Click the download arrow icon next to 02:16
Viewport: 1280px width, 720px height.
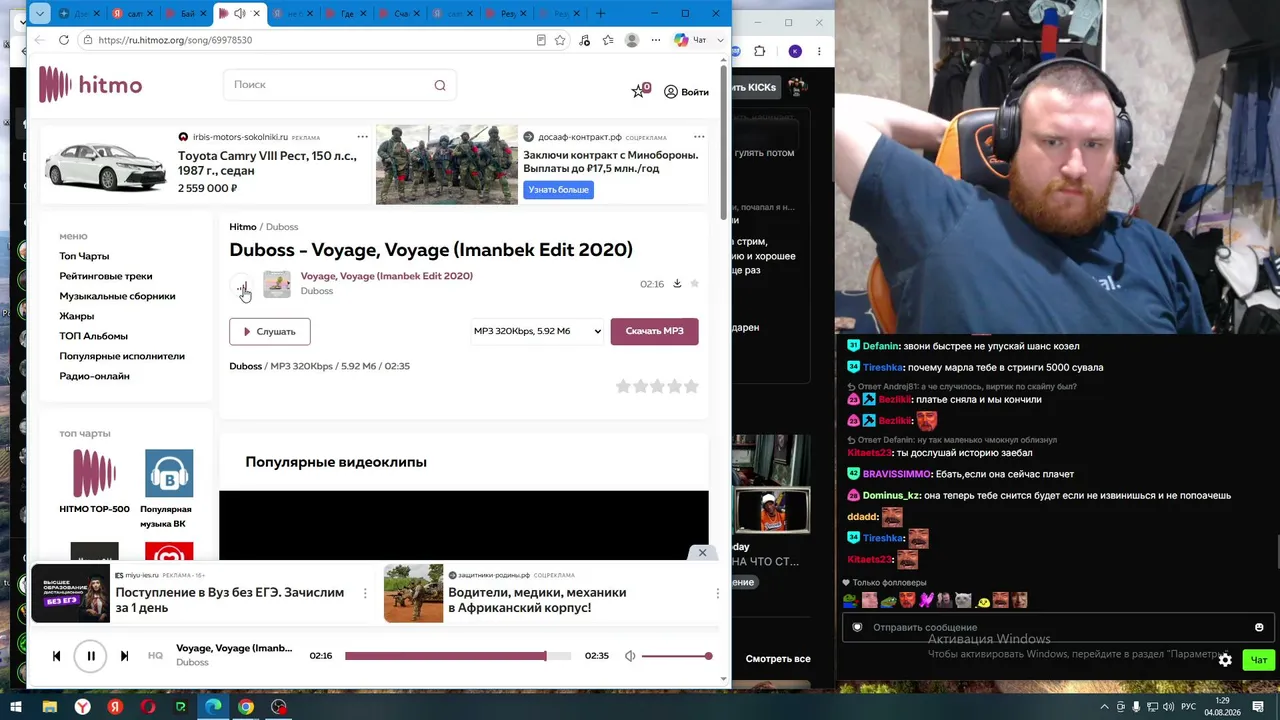pos(677,283)
